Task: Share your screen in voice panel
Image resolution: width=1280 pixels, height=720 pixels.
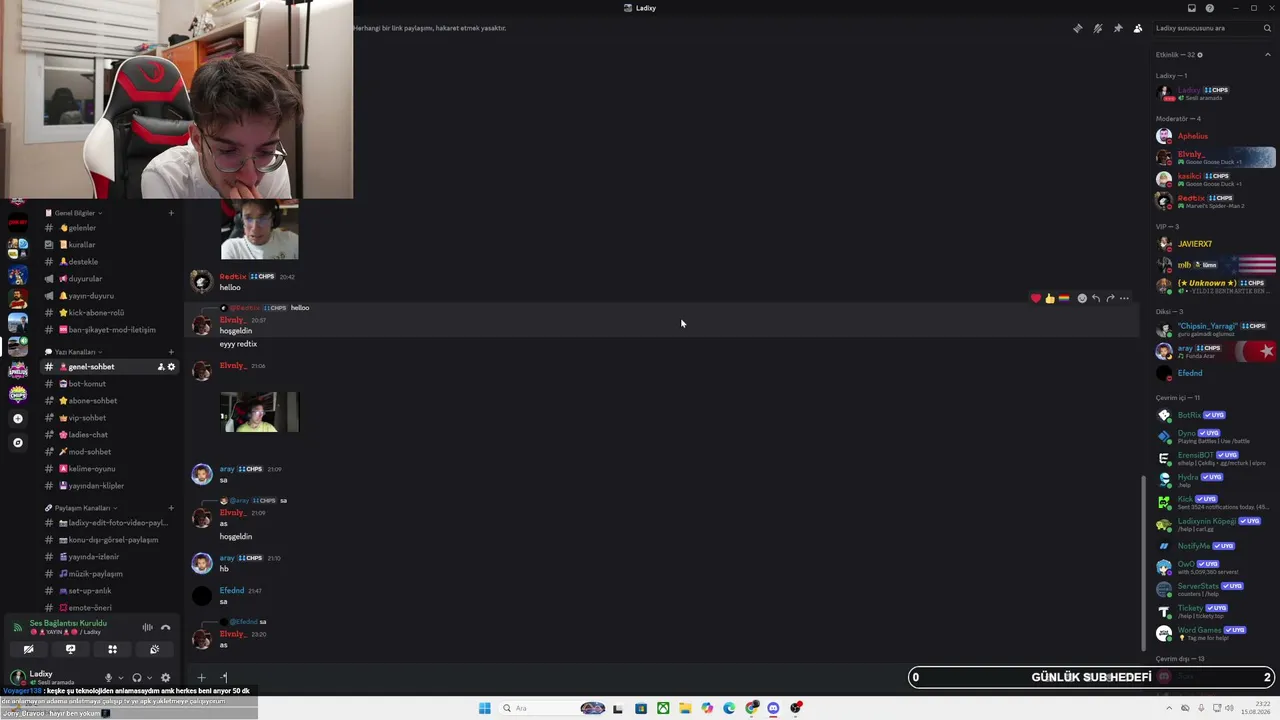Action: coord(70,649)
